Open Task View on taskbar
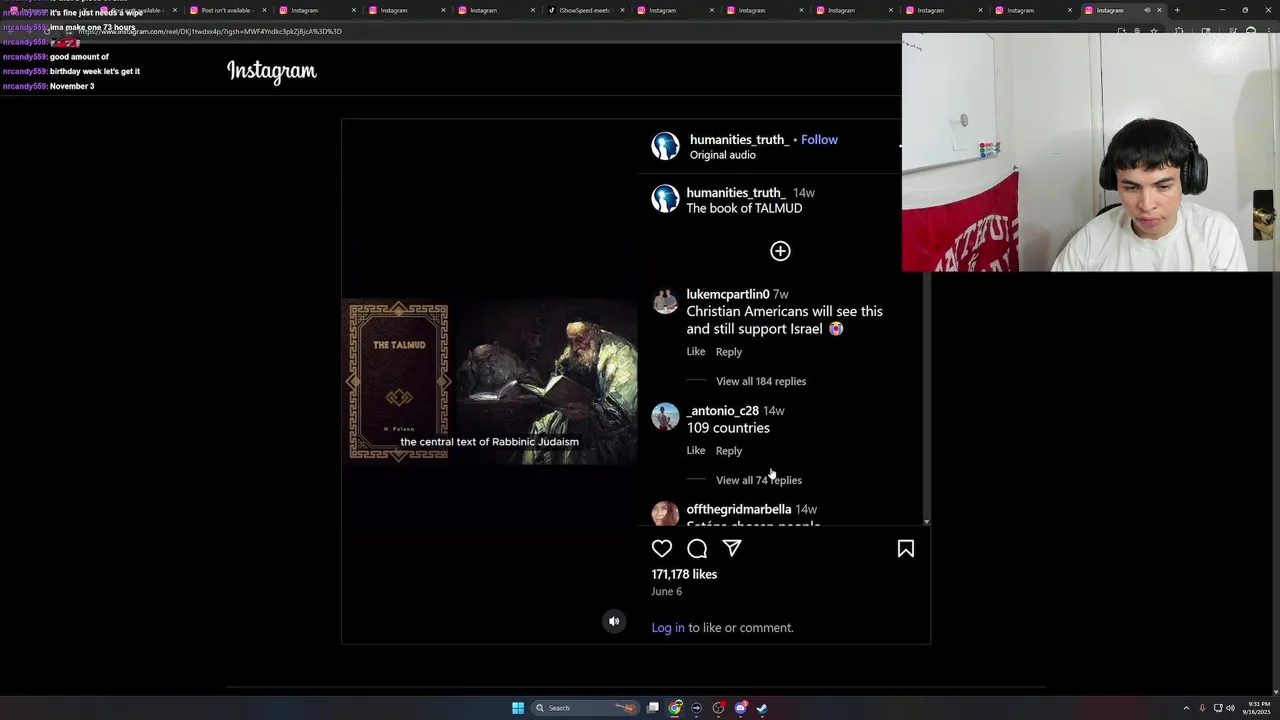Image resolution: width=1280 pixels, height=720 pixels. click(x=653, y=708)
